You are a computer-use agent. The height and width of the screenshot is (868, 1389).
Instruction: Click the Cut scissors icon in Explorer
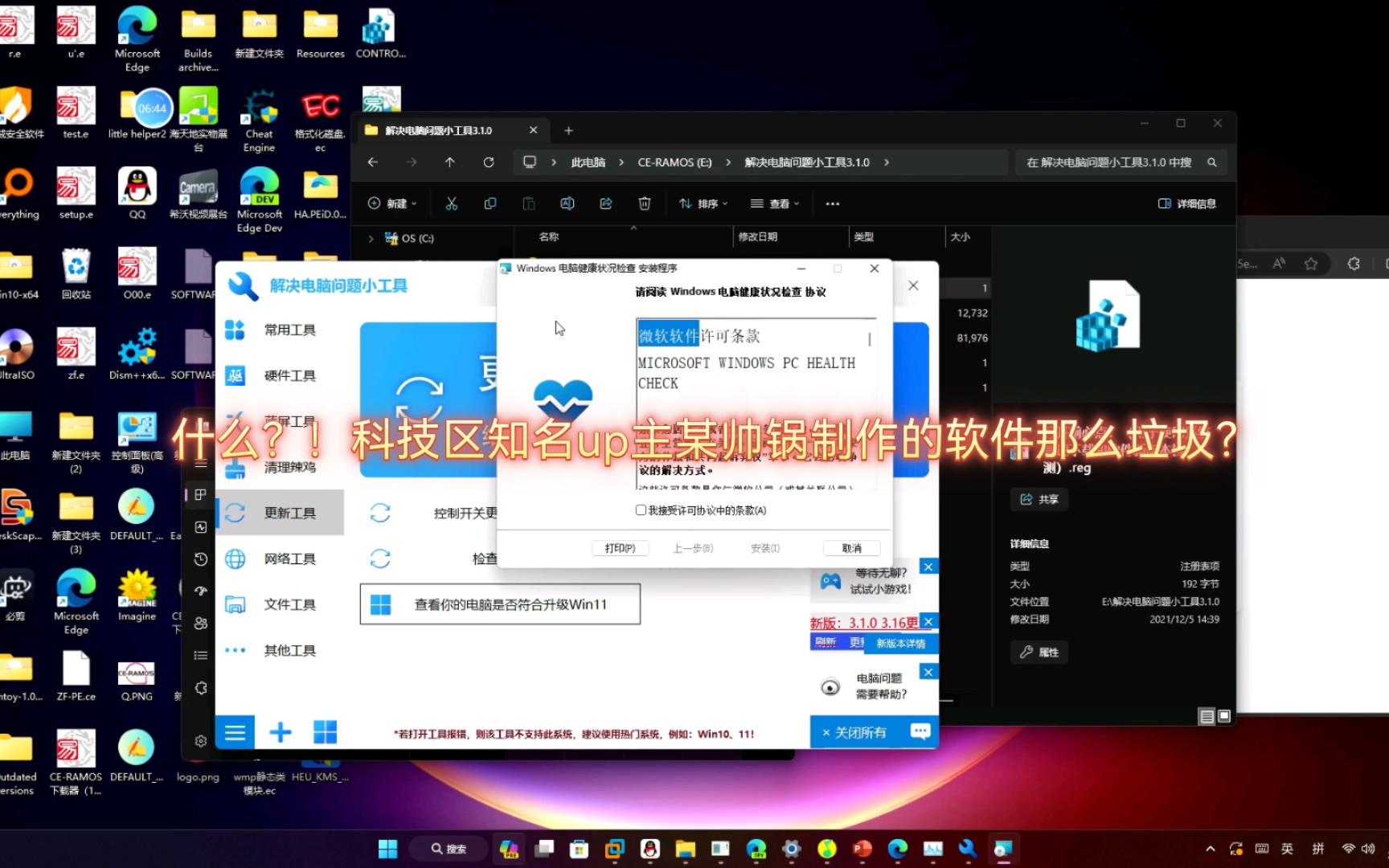452,203
